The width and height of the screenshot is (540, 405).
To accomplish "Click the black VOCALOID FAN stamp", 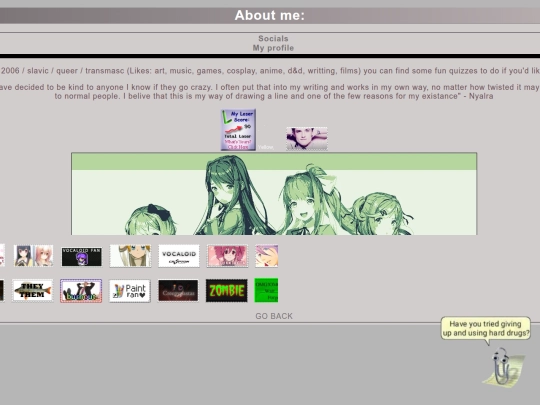I will pos(82,256).
